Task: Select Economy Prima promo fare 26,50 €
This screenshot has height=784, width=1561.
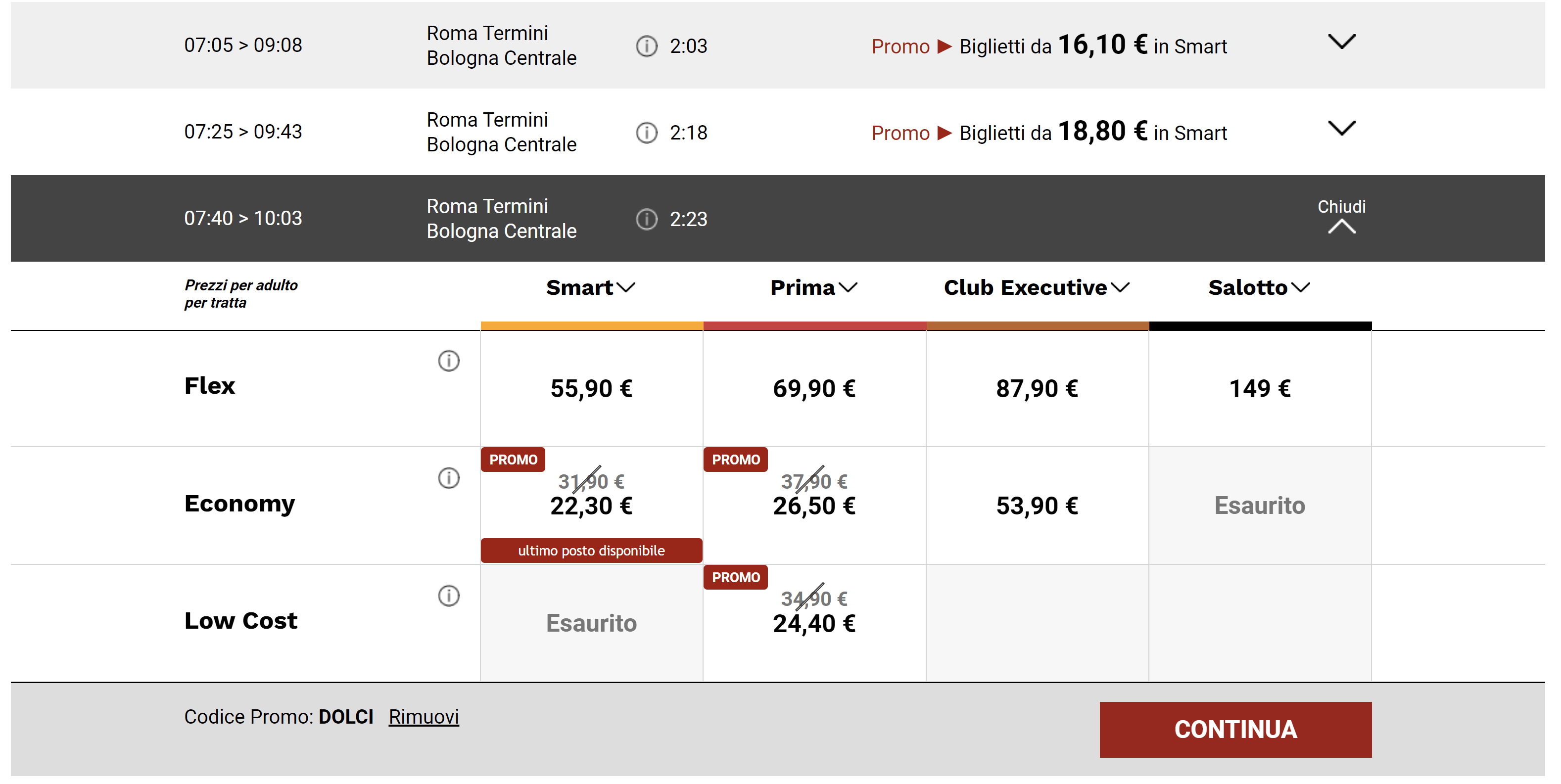Action: tap(813, 506)
